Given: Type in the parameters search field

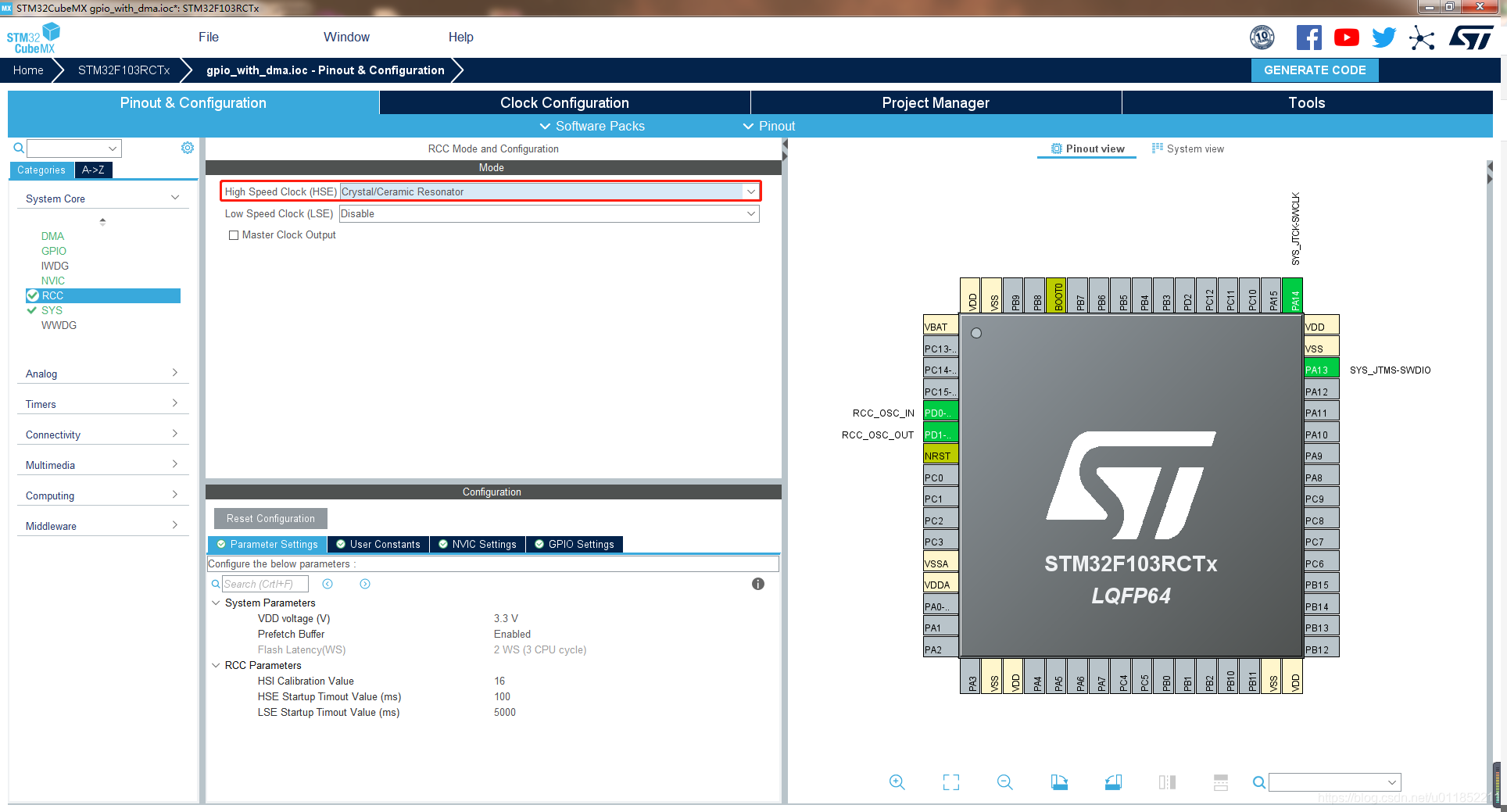Looking at the screenshot, I should 264,584.
